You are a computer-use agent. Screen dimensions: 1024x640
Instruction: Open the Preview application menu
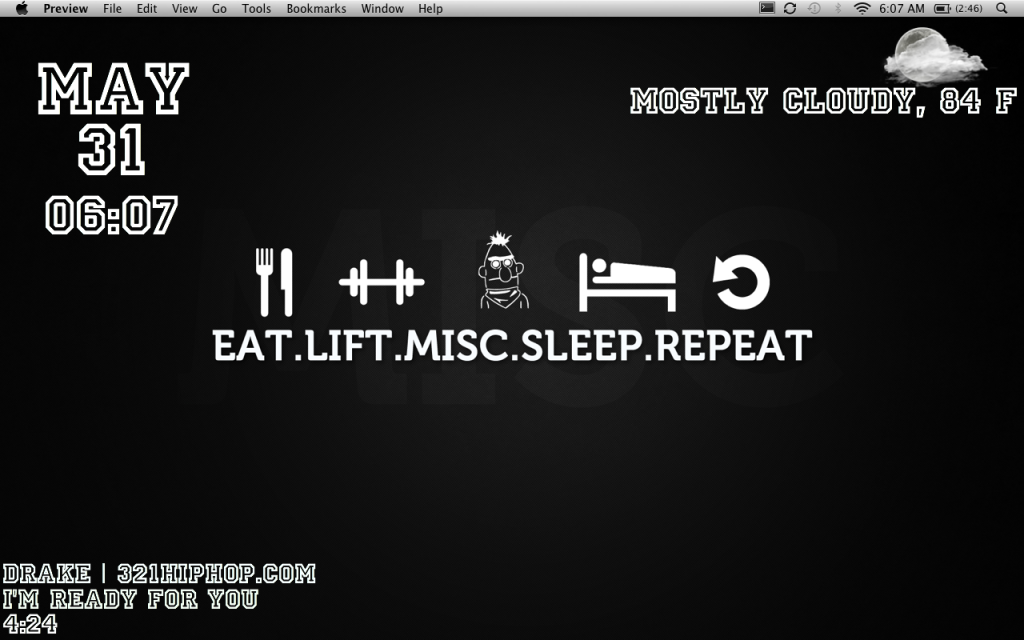(x=65, y=8)
